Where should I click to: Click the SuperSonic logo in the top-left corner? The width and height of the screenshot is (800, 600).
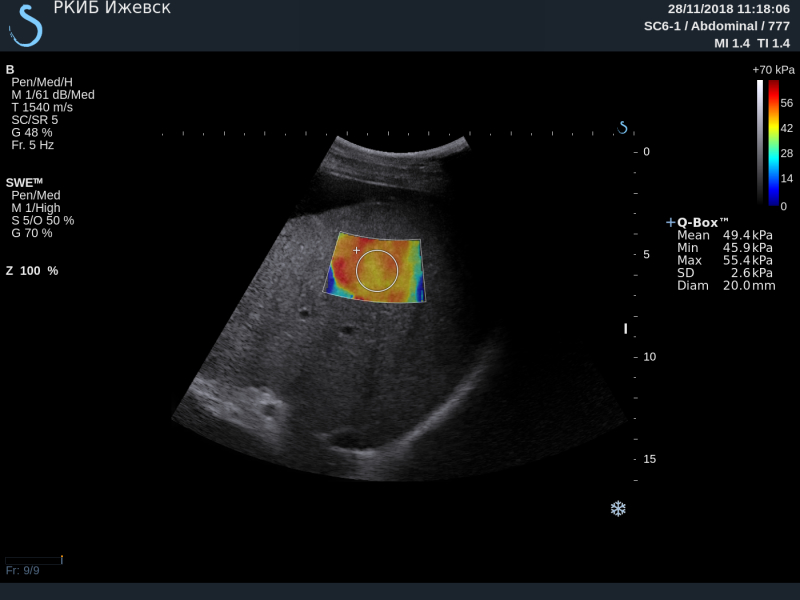point(26,26)
